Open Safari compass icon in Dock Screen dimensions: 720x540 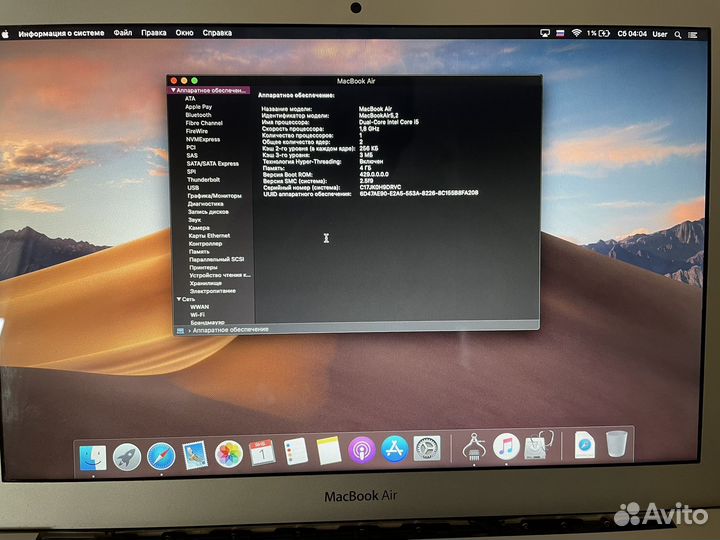[x=161, y=456]
